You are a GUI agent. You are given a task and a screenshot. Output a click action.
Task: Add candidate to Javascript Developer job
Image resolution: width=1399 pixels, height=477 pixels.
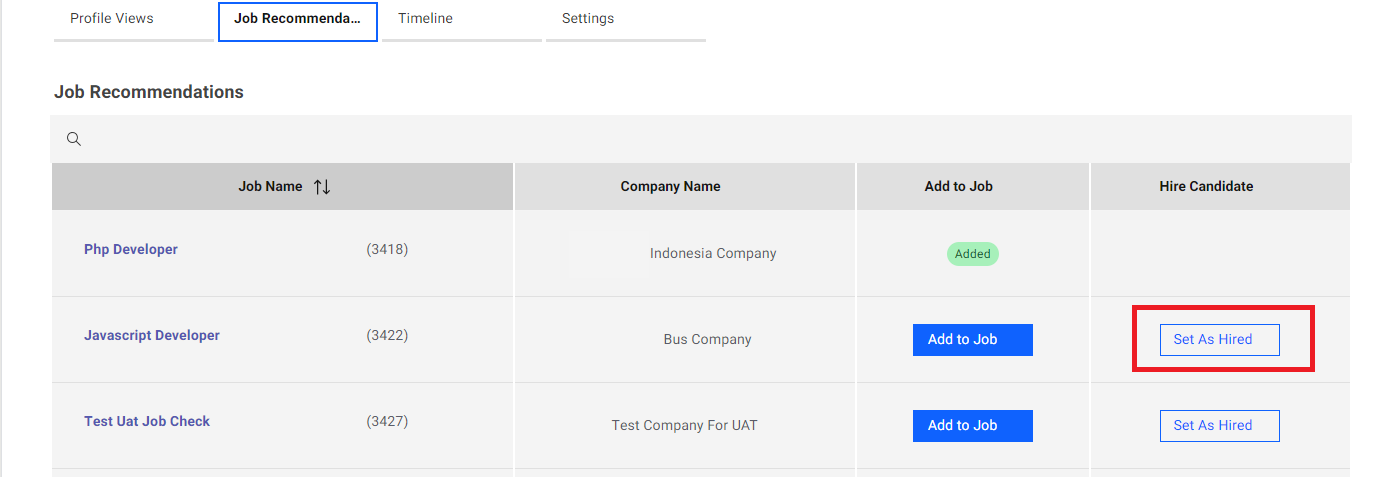972,340
